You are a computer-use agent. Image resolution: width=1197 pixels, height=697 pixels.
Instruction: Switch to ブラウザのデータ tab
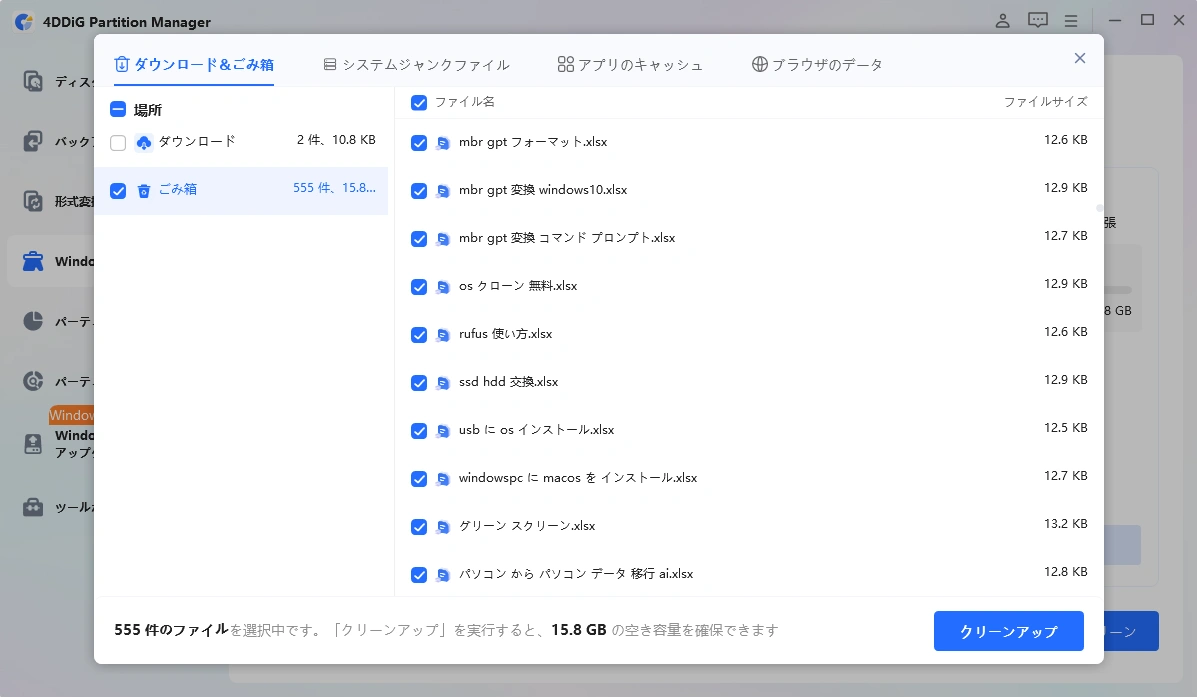coord(817,65)
